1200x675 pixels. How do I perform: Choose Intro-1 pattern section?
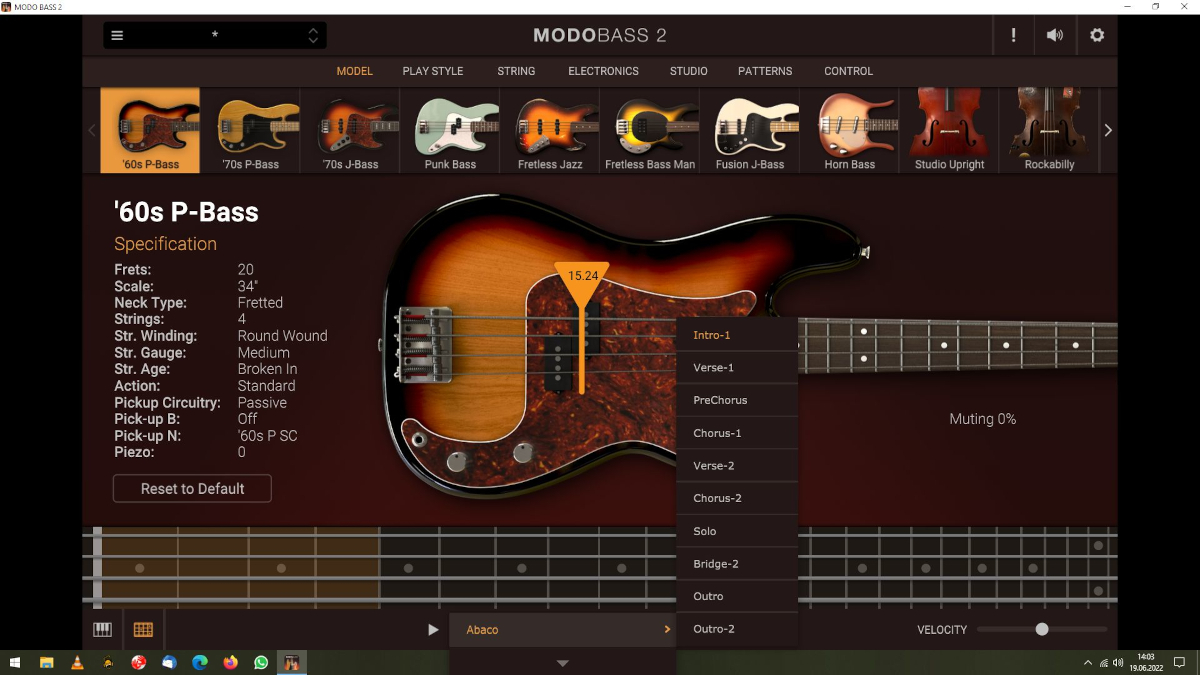click(737, 335)
